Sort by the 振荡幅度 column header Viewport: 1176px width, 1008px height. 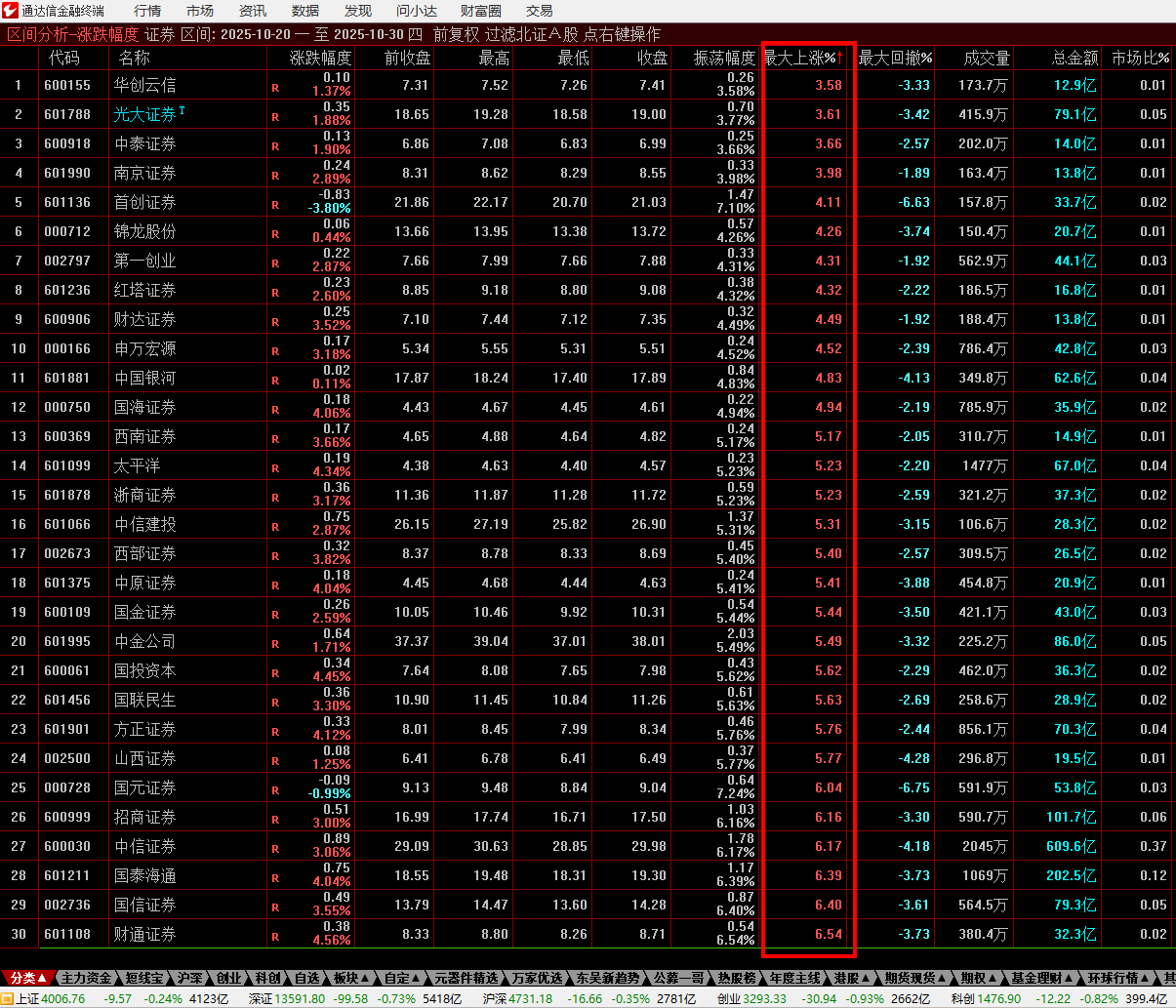click(x=724, y=59)
